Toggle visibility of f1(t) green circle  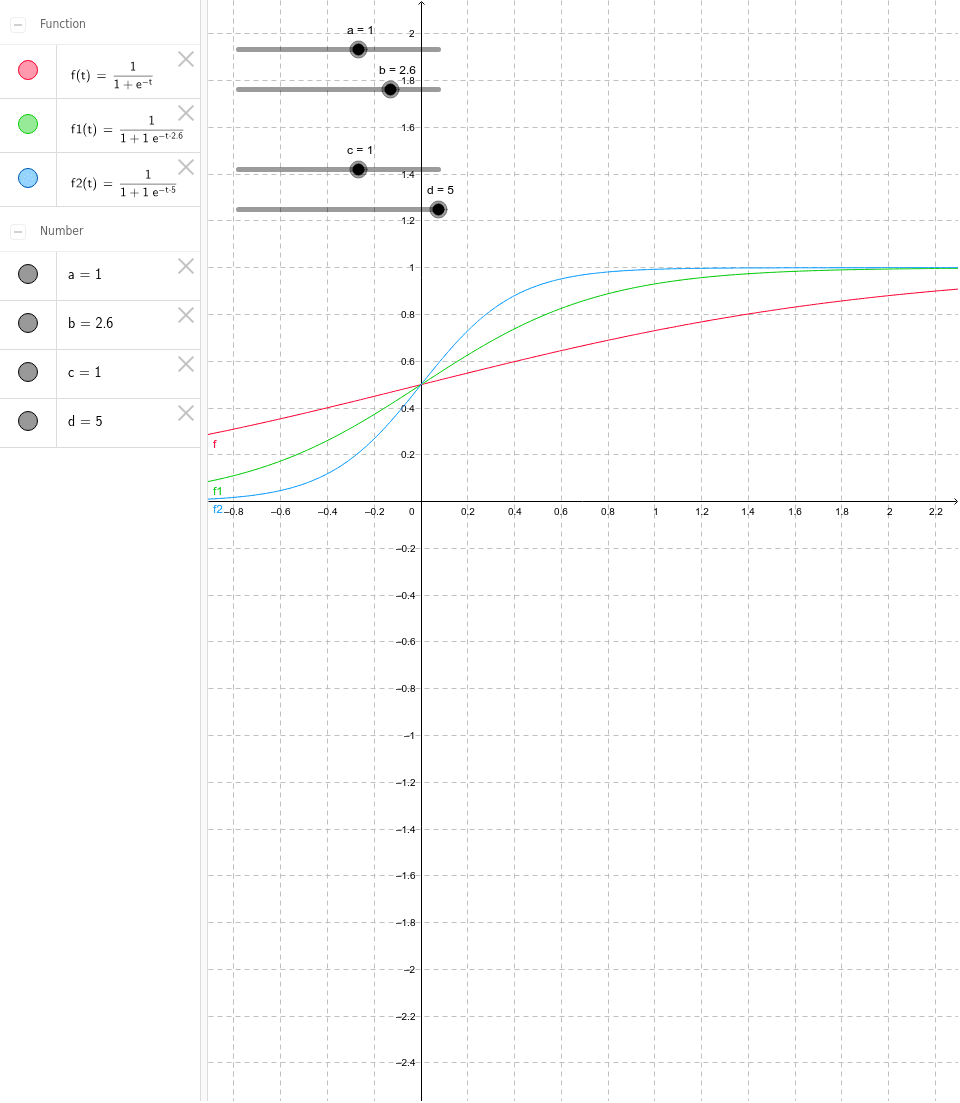28,125
